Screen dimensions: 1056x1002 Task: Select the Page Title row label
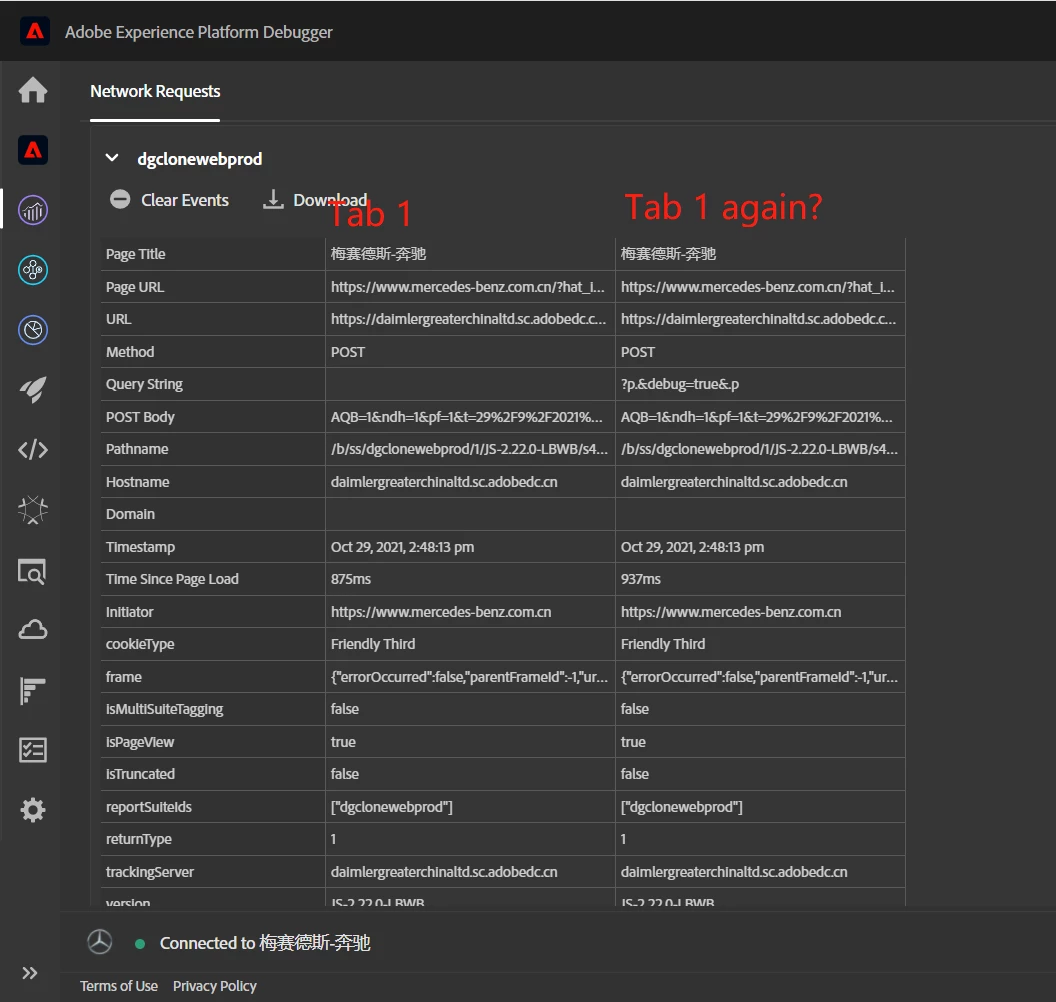[135, 254]
